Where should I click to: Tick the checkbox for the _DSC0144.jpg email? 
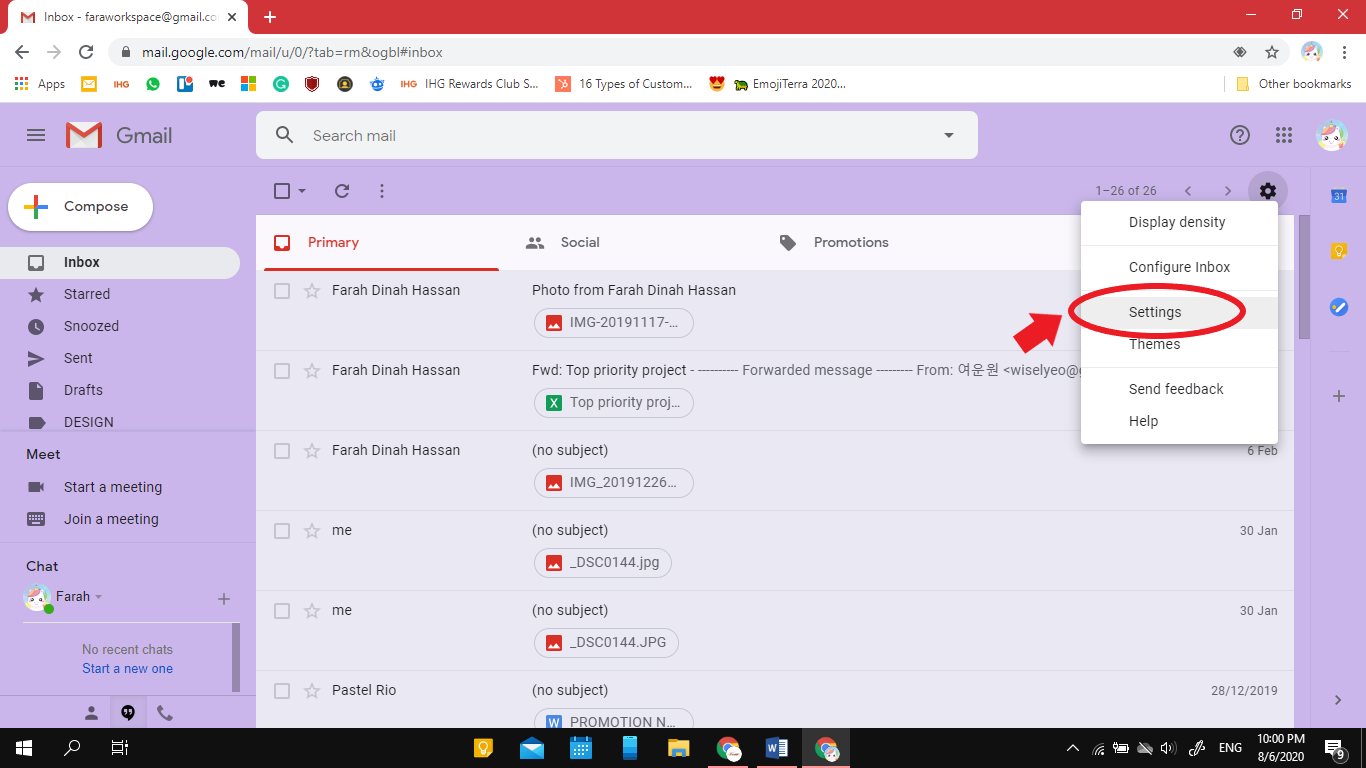pos(282,531)
